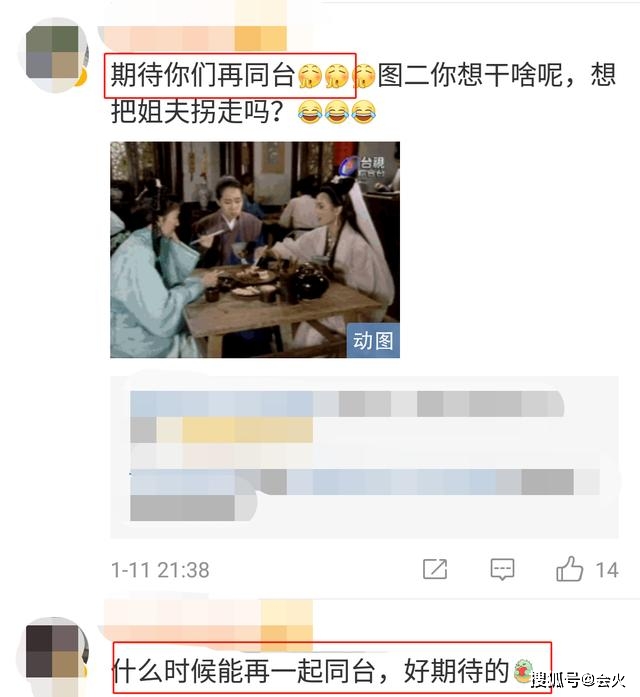Open the blurred nested replies box
Screen dimensions: 640x697
point(364,457)
